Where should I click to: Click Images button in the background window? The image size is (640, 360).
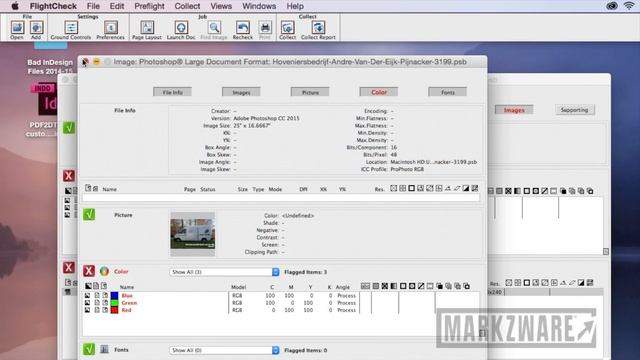point(514,110)
